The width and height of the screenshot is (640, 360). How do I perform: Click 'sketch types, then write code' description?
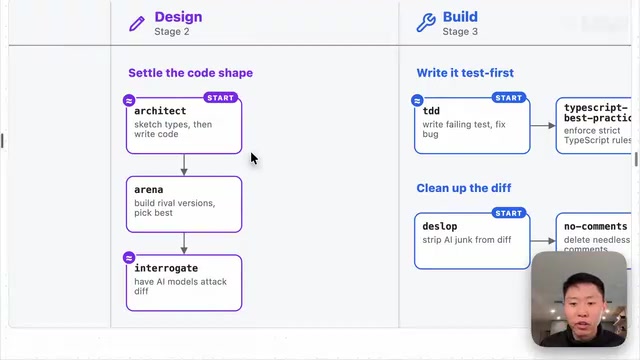(x=173, y=129)
